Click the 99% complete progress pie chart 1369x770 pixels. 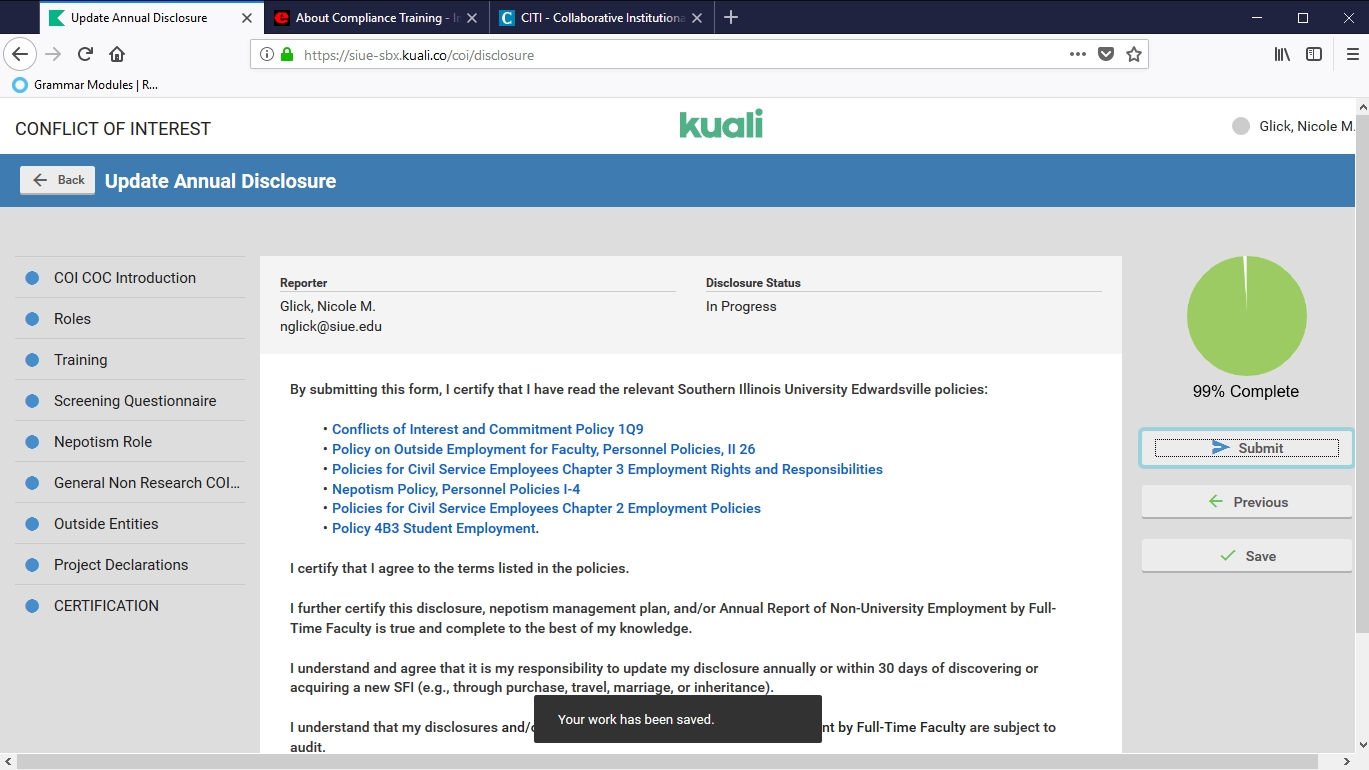pyautogui.click(x=1246, y=316)
